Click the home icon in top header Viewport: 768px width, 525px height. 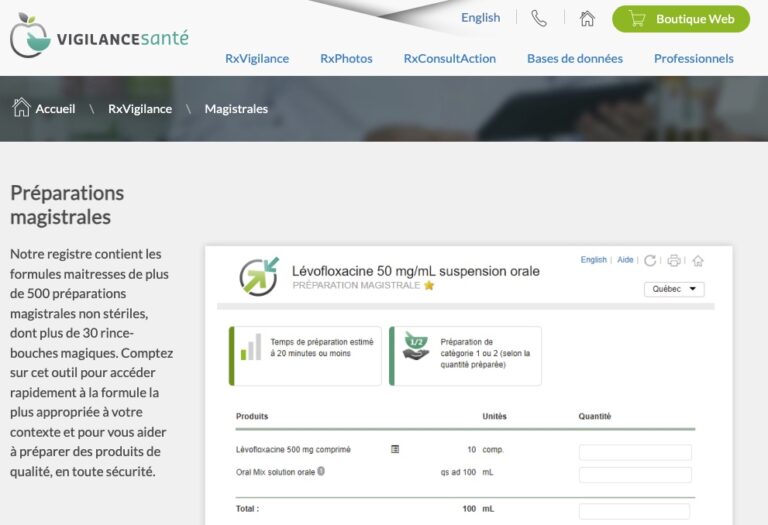pyautogui.click(x=587, y=19)
